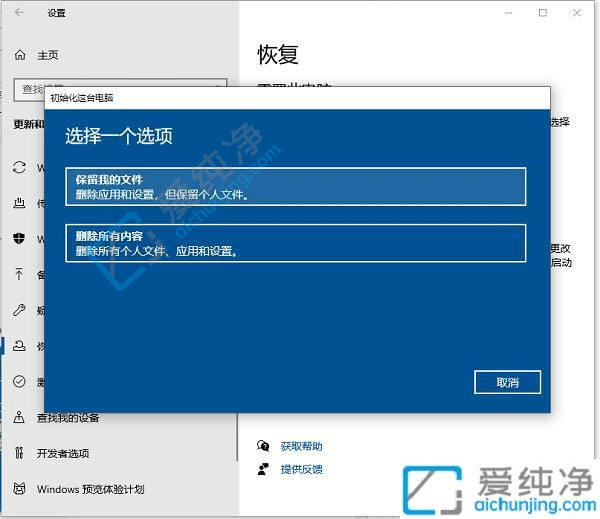
Task: Click the 选择一个选项 dialog heading
Action: [x=119, y=136]
